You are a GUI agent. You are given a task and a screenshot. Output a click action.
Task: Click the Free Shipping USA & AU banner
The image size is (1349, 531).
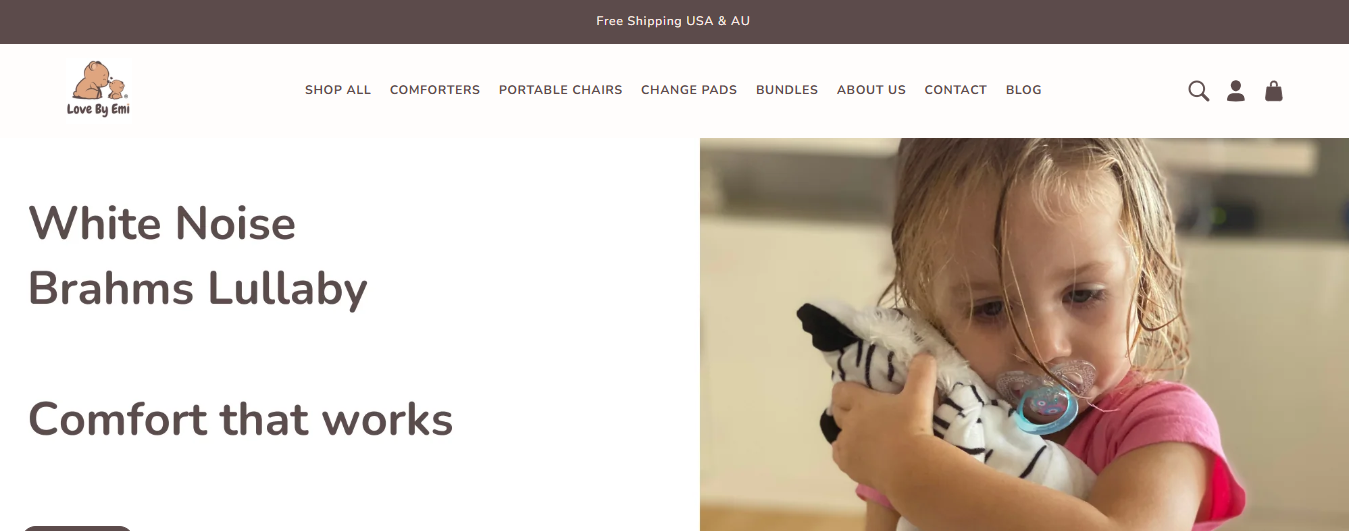click(x=673, y=21)
